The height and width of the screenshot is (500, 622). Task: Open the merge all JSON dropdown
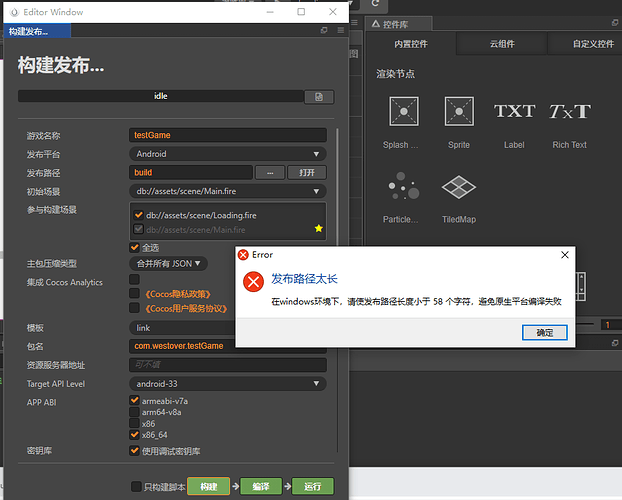tap(168, 263)
